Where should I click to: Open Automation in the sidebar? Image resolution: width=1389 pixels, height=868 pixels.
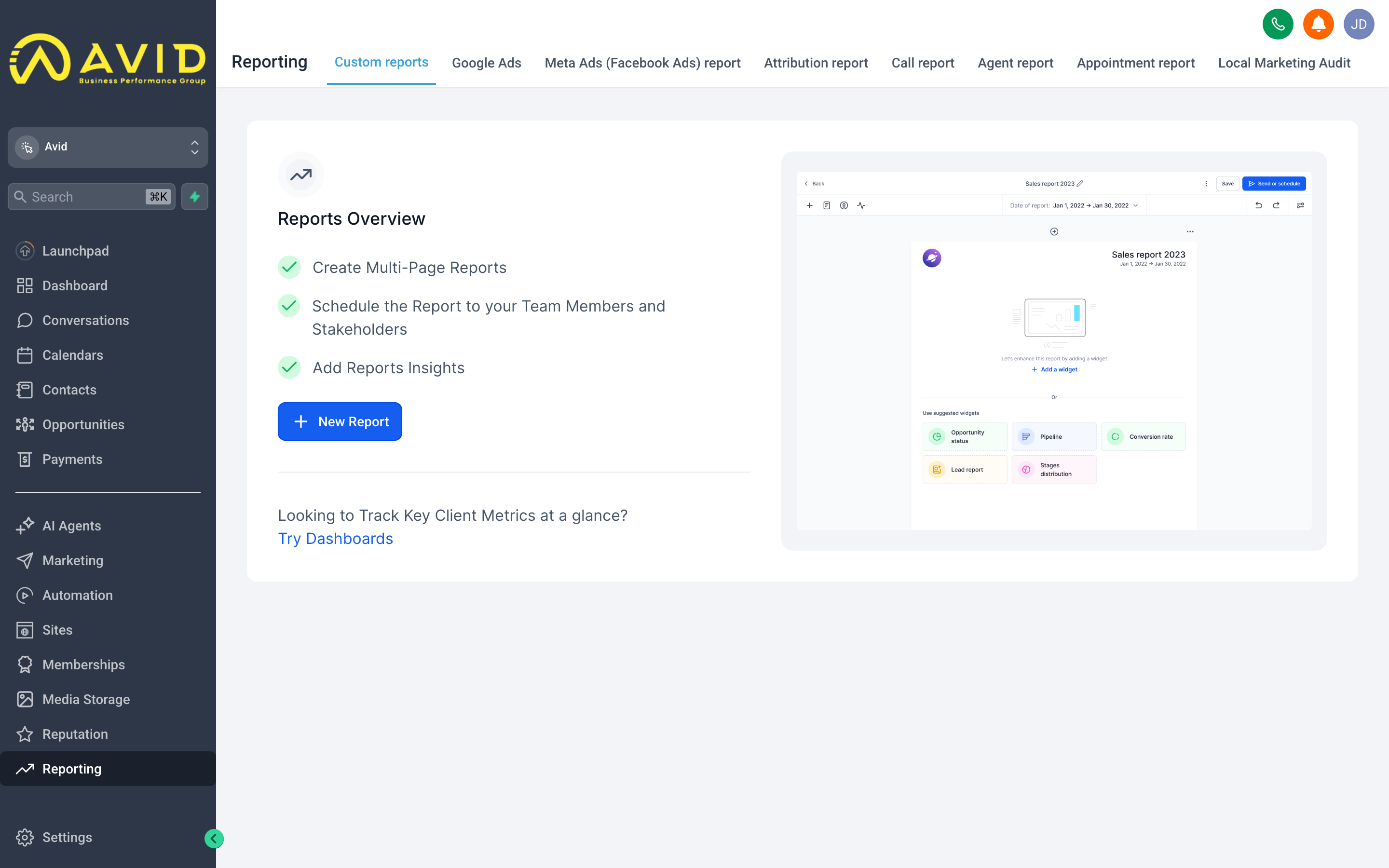(108, 596)
